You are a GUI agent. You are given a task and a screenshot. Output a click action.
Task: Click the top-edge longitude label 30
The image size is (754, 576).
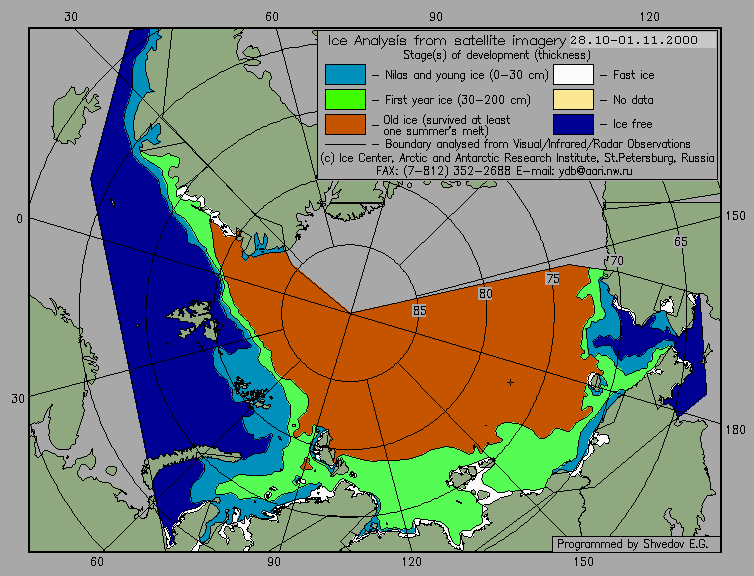[x=71, y=17]
